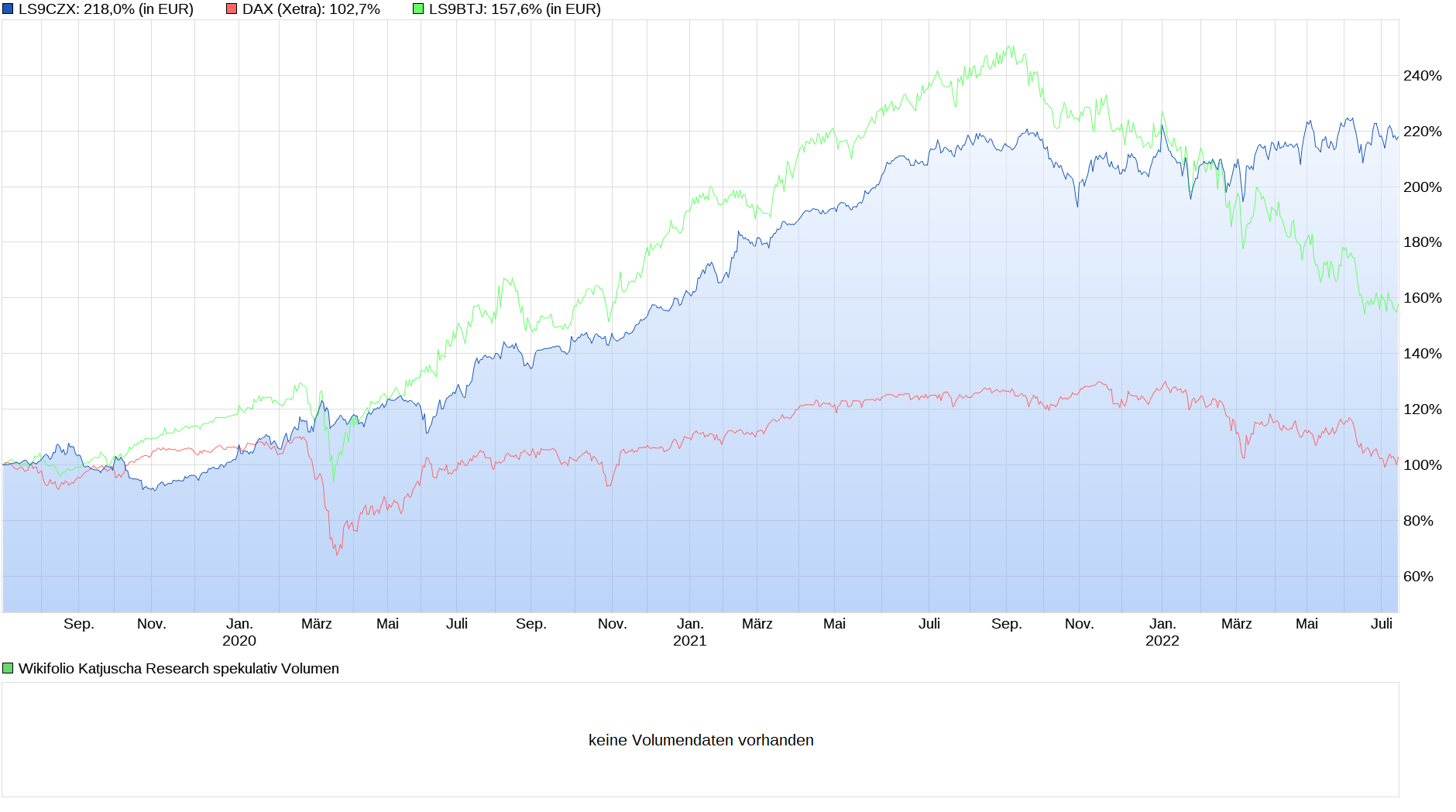
Task: Click the last Juli label on time axis
Action: 1382,624
